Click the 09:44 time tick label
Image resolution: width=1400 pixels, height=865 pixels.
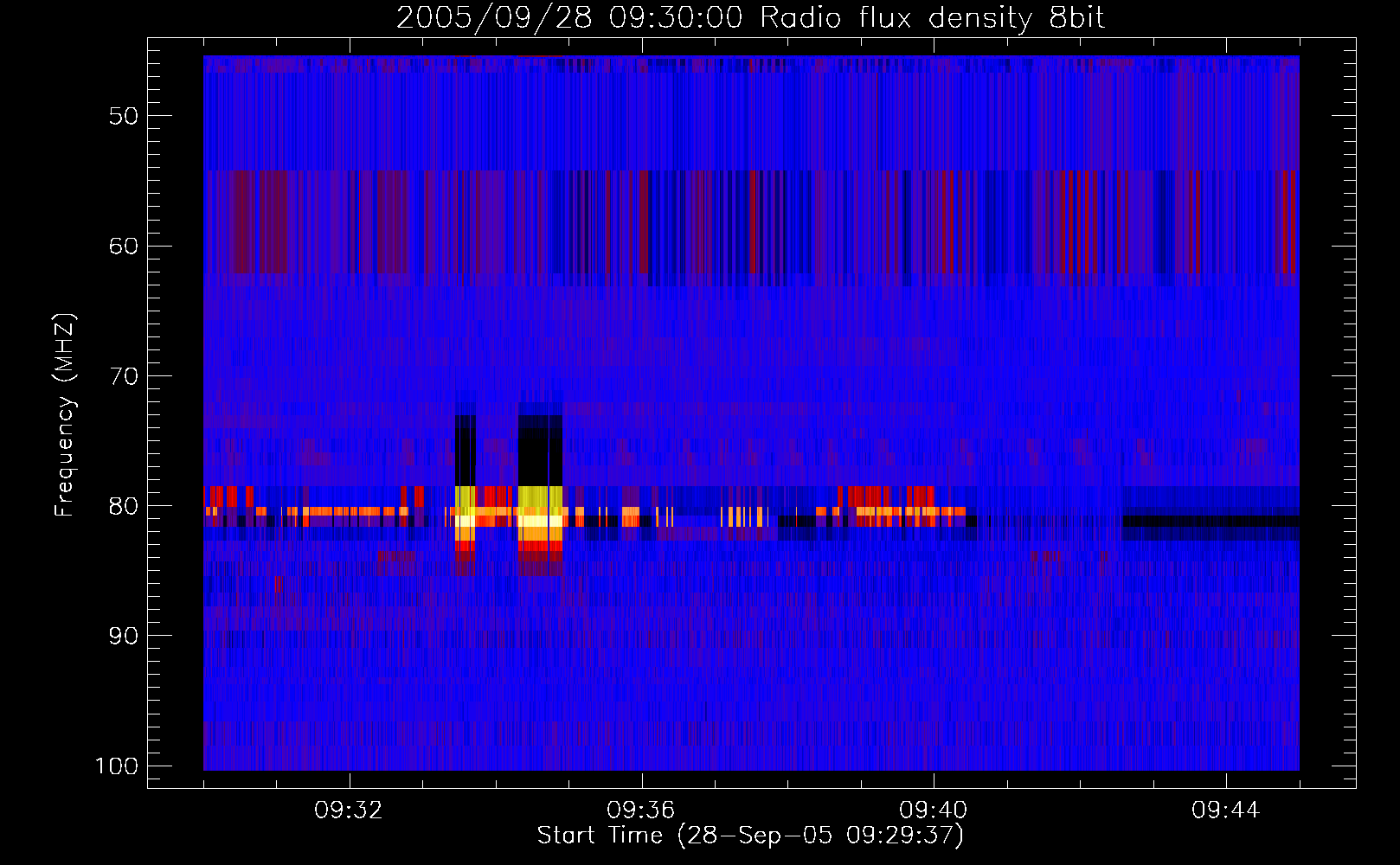pos(1226,811)
